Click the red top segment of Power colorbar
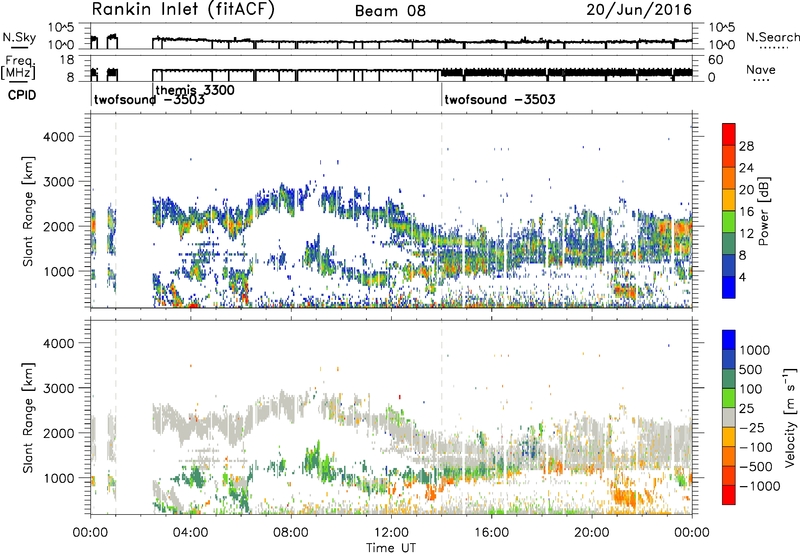The height and width of the screenshot is (554, 800). tap(729, 135)
